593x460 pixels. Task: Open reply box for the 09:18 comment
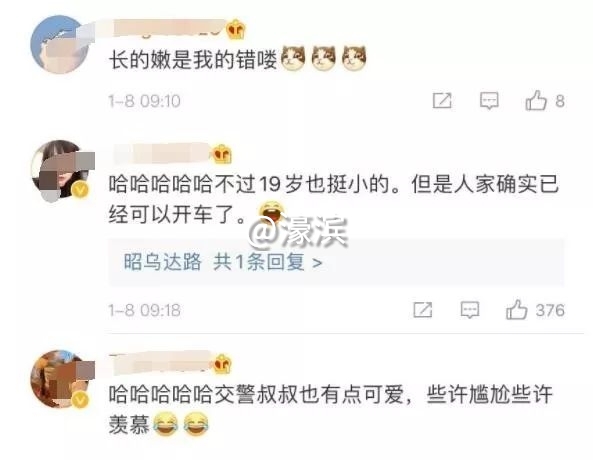[470, 310]
